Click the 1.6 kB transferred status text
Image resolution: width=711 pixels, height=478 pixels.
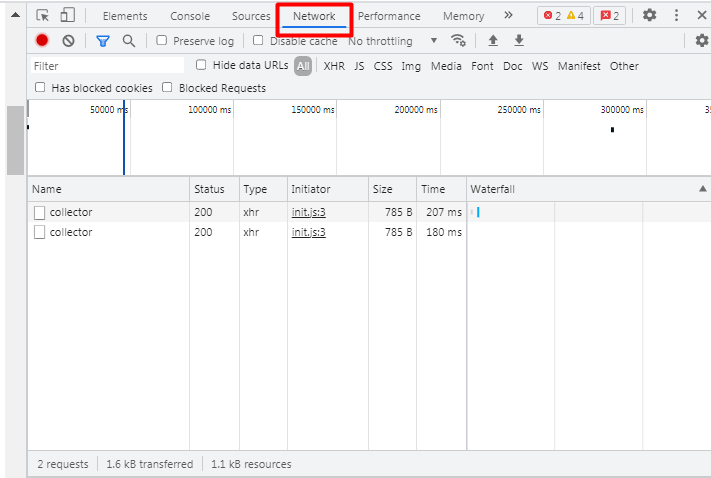coord(150,464)
